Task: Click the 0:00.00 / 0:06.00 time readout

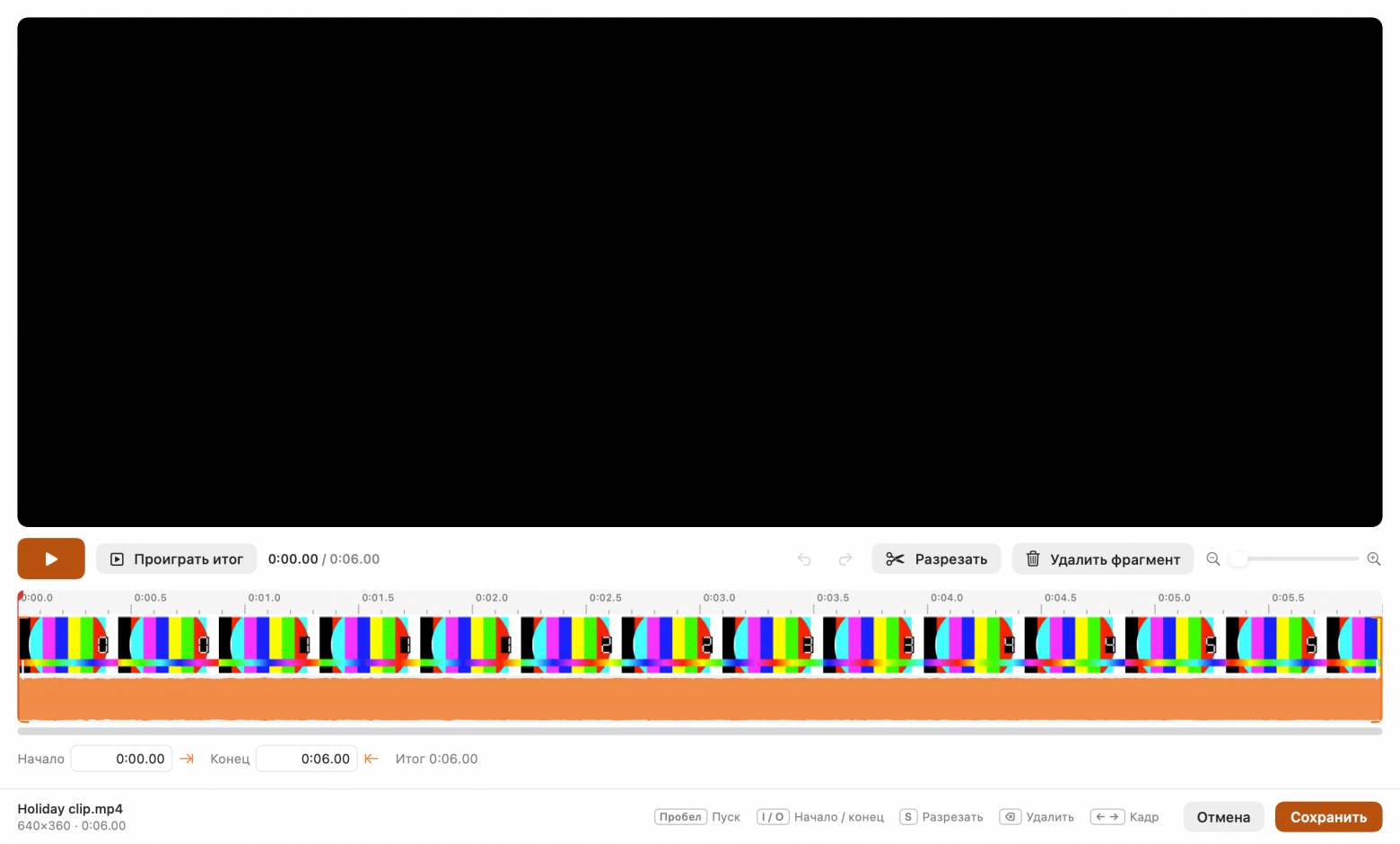Action: [x=323, y=558]
